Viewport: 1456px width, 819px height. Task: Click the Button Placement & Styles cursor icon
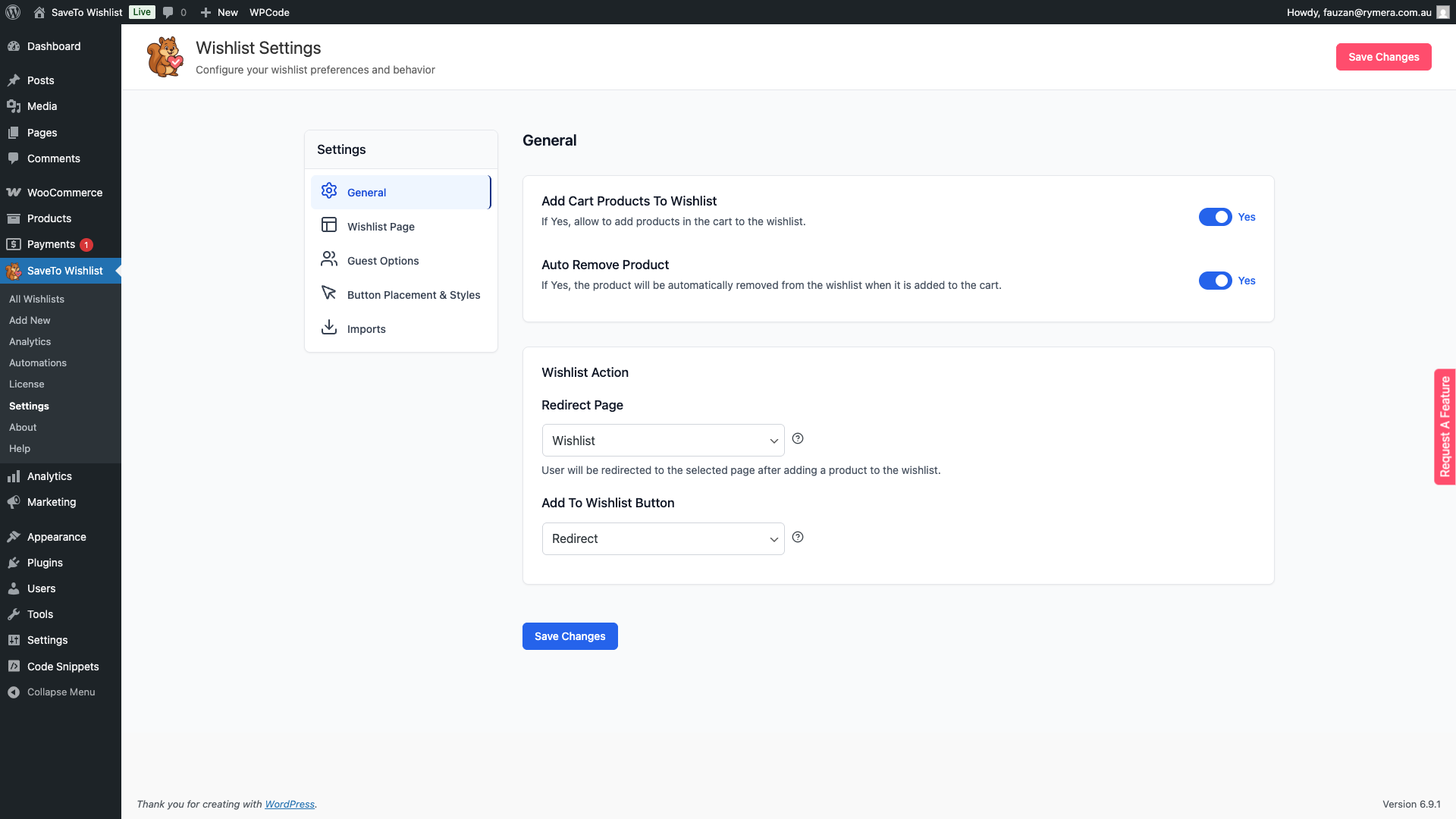click(328, 293)
